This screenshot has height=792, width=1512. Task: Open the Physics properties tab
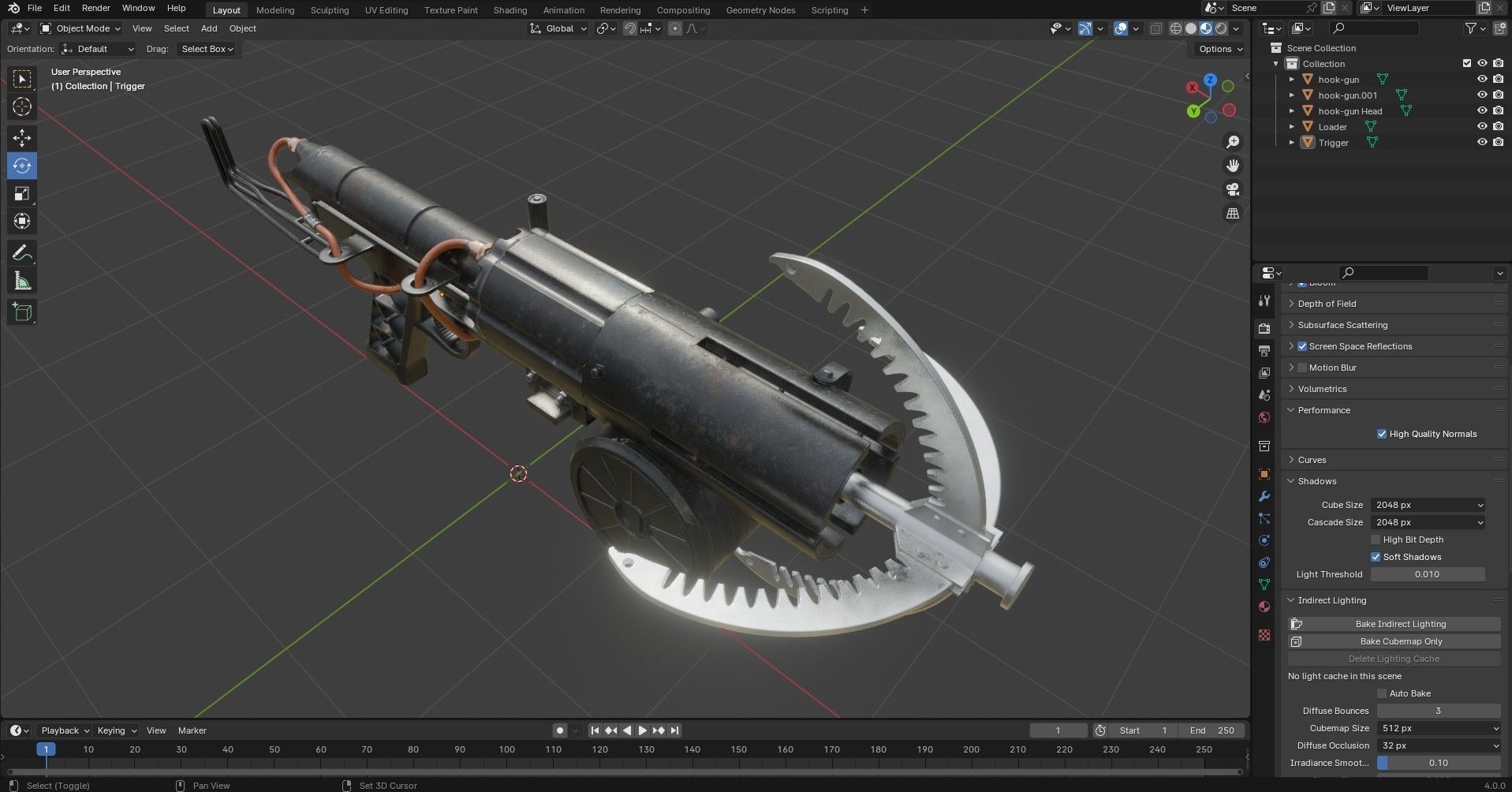(1264, 540)
